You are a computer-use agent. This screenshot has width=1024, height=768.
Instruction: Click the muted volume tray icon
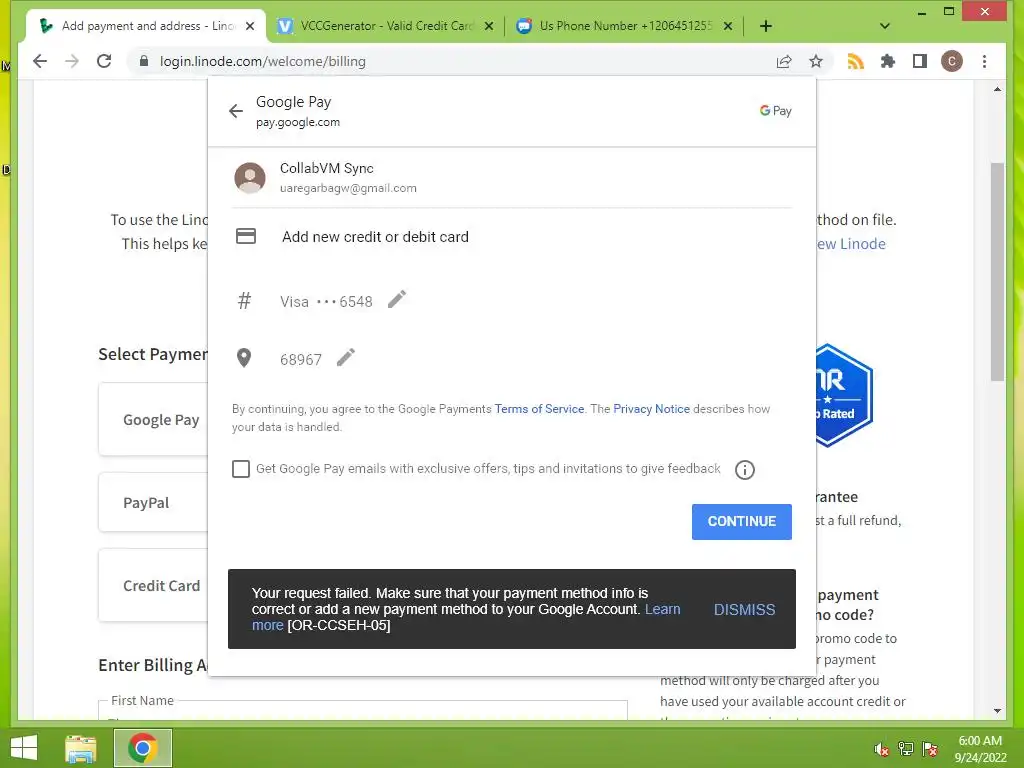(881, 749)
